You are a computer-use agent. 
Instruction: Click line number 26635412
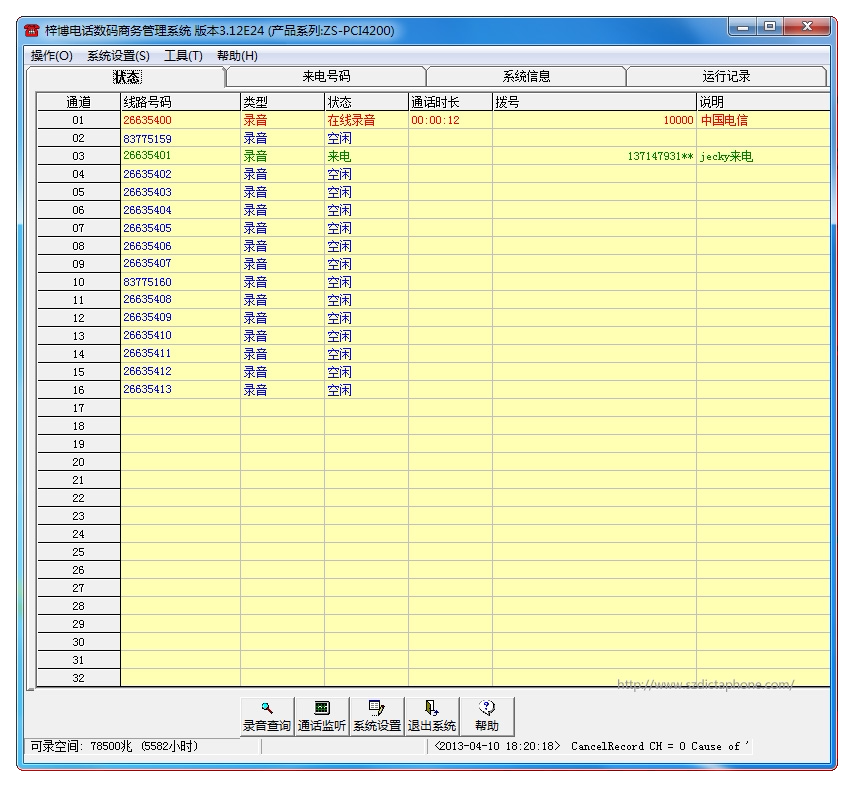[x=147, y=371]
